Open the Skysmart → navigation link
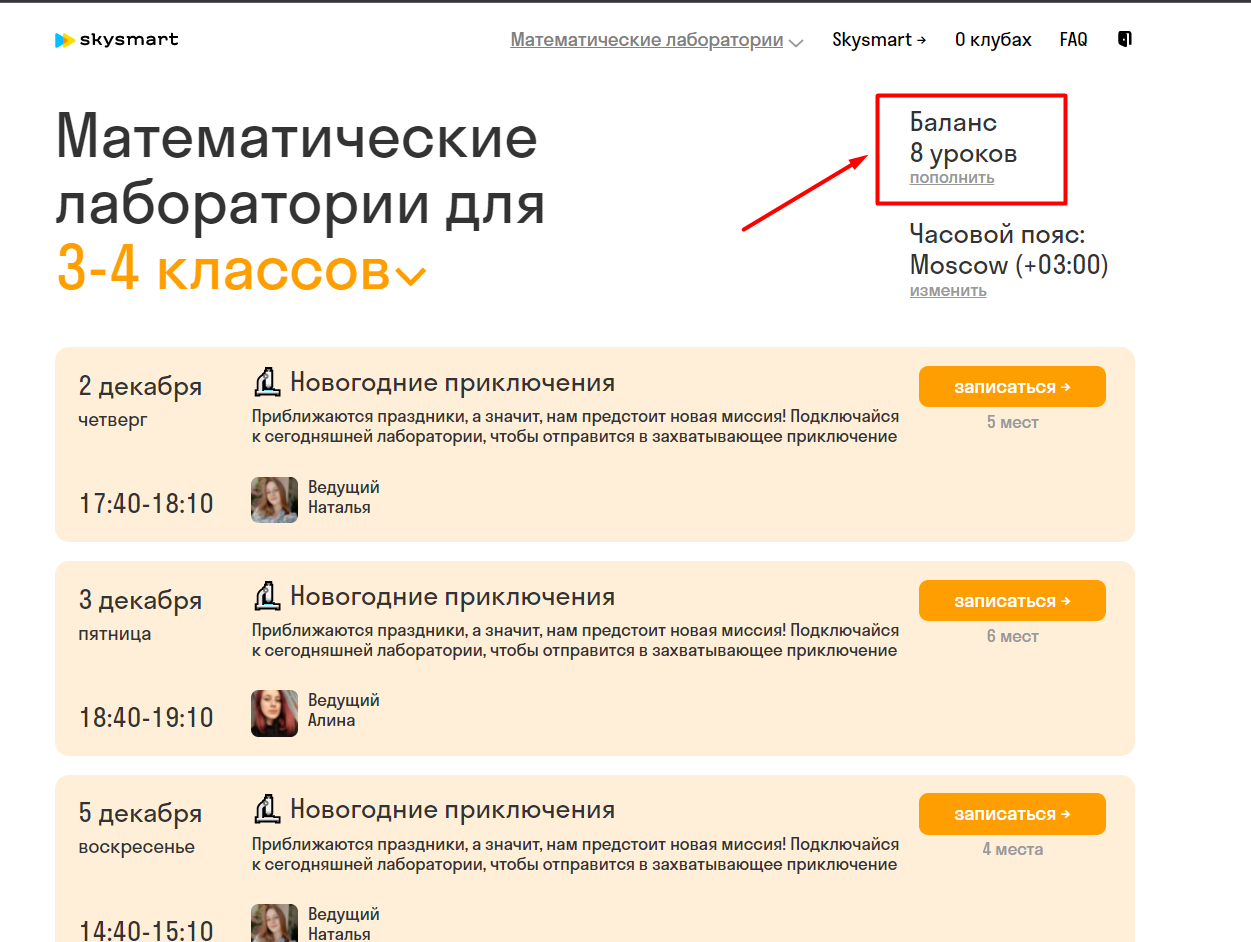 click(879, 40)
